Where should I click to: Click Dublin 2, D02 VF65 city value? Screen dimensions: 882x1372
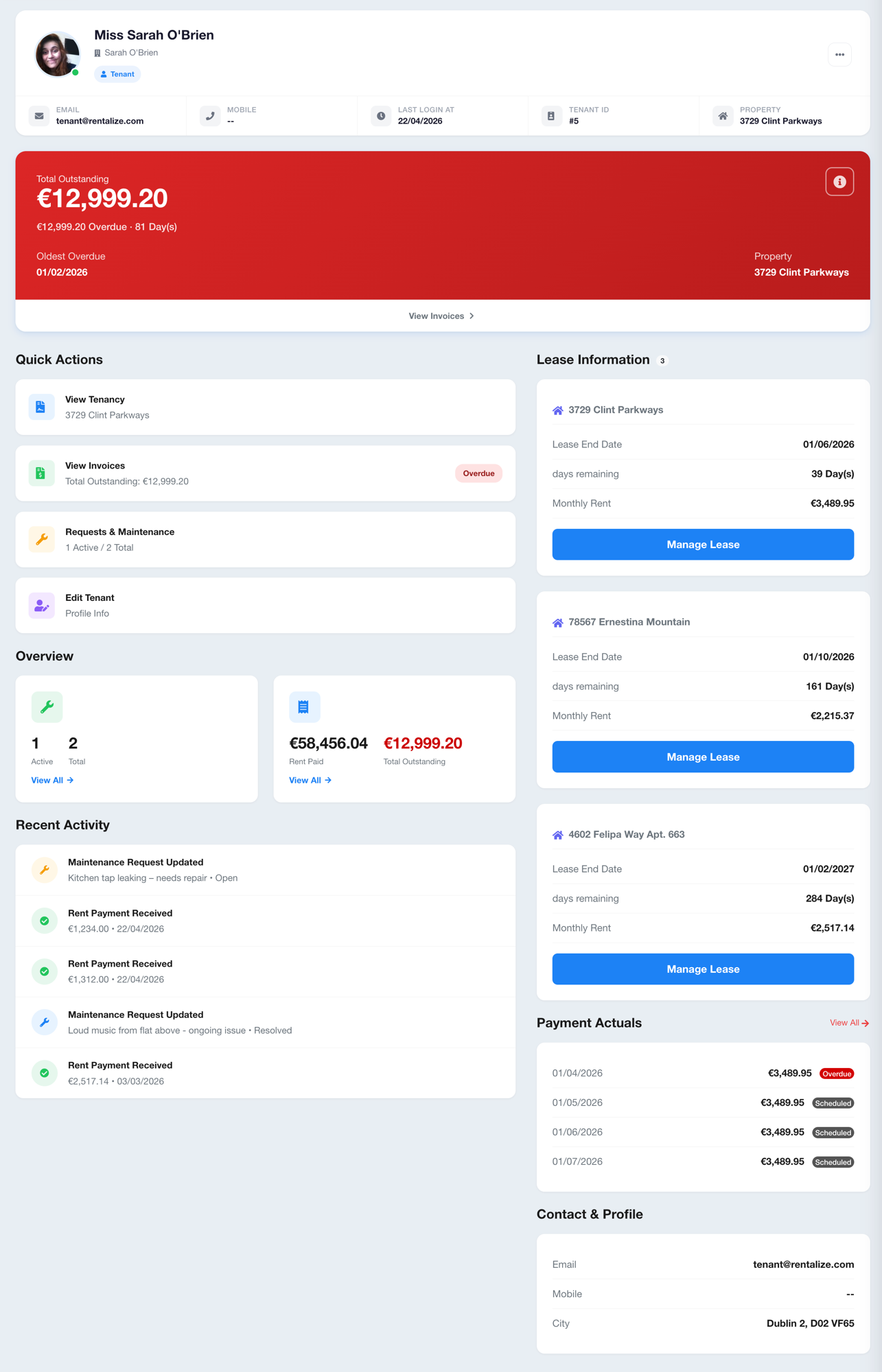click(x=810, y=1323)
